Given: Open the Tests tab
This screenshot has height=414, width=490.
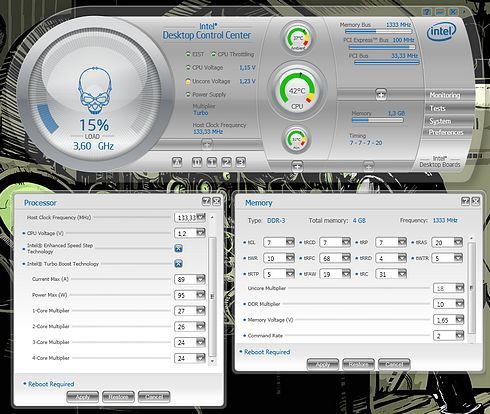Looking at the screenshot, I should [449, 108].
